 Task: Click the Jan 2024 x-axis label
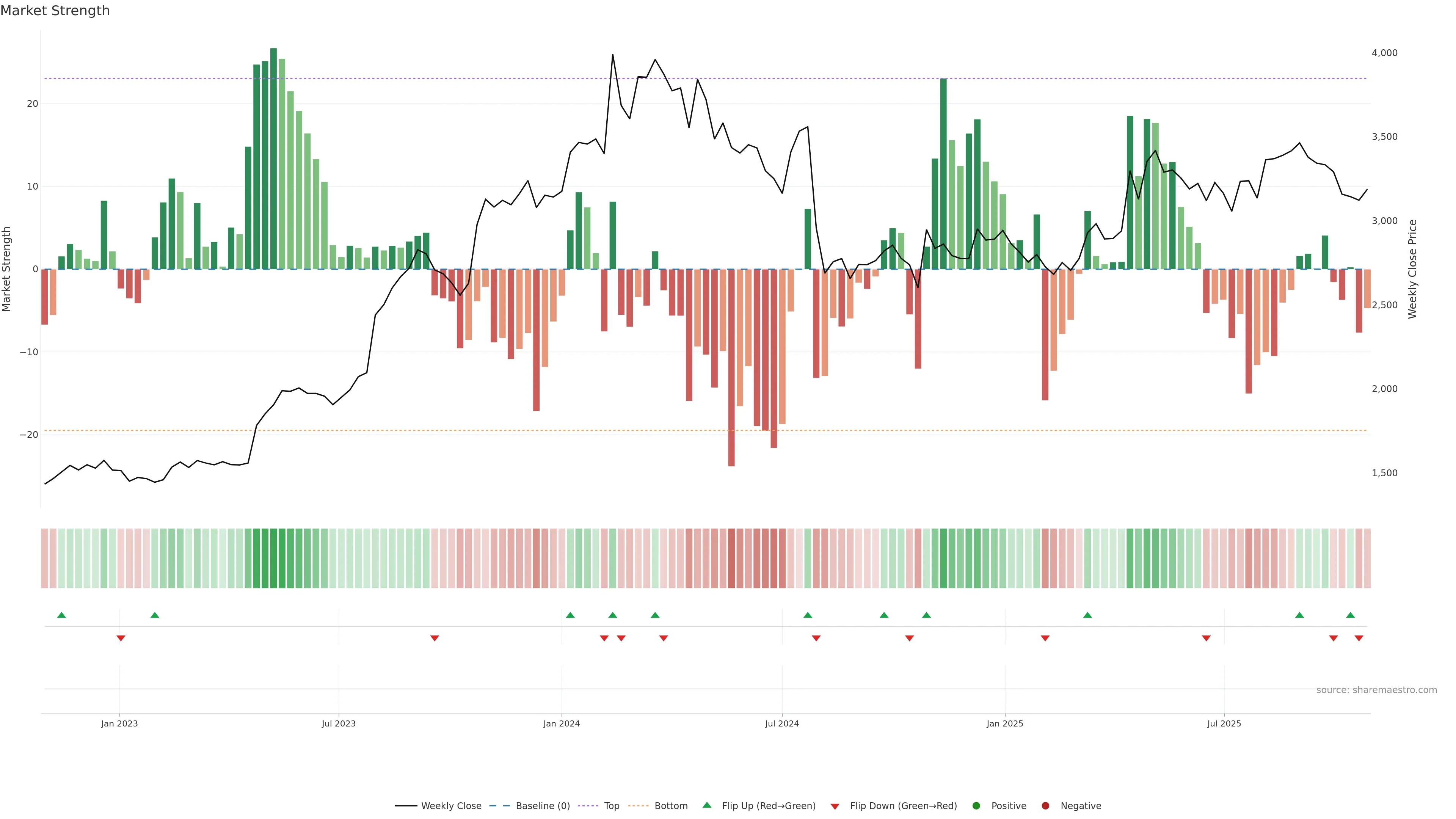(561, 723)
